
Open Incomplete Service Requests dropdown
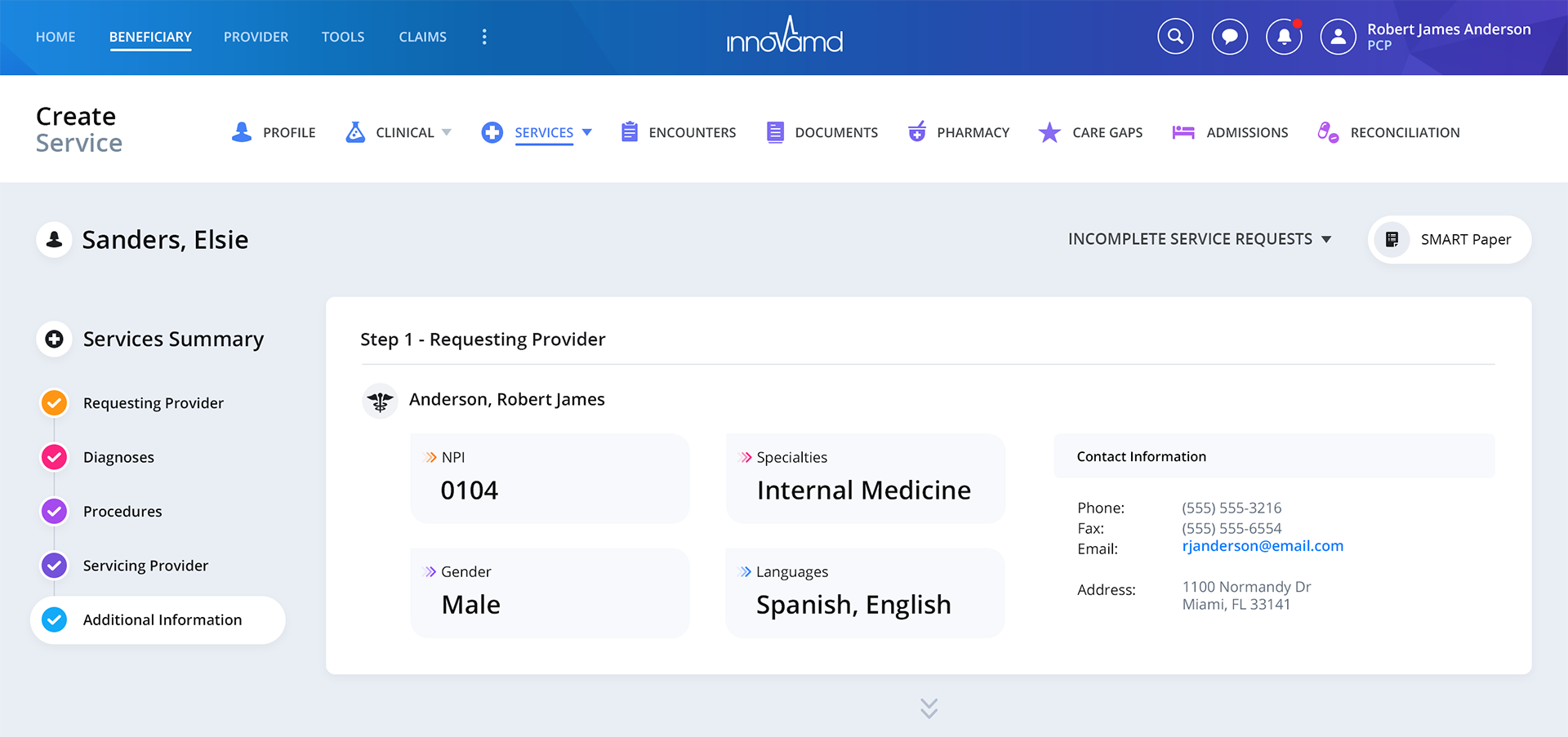pyautogui.click(x=1200, y=239)
